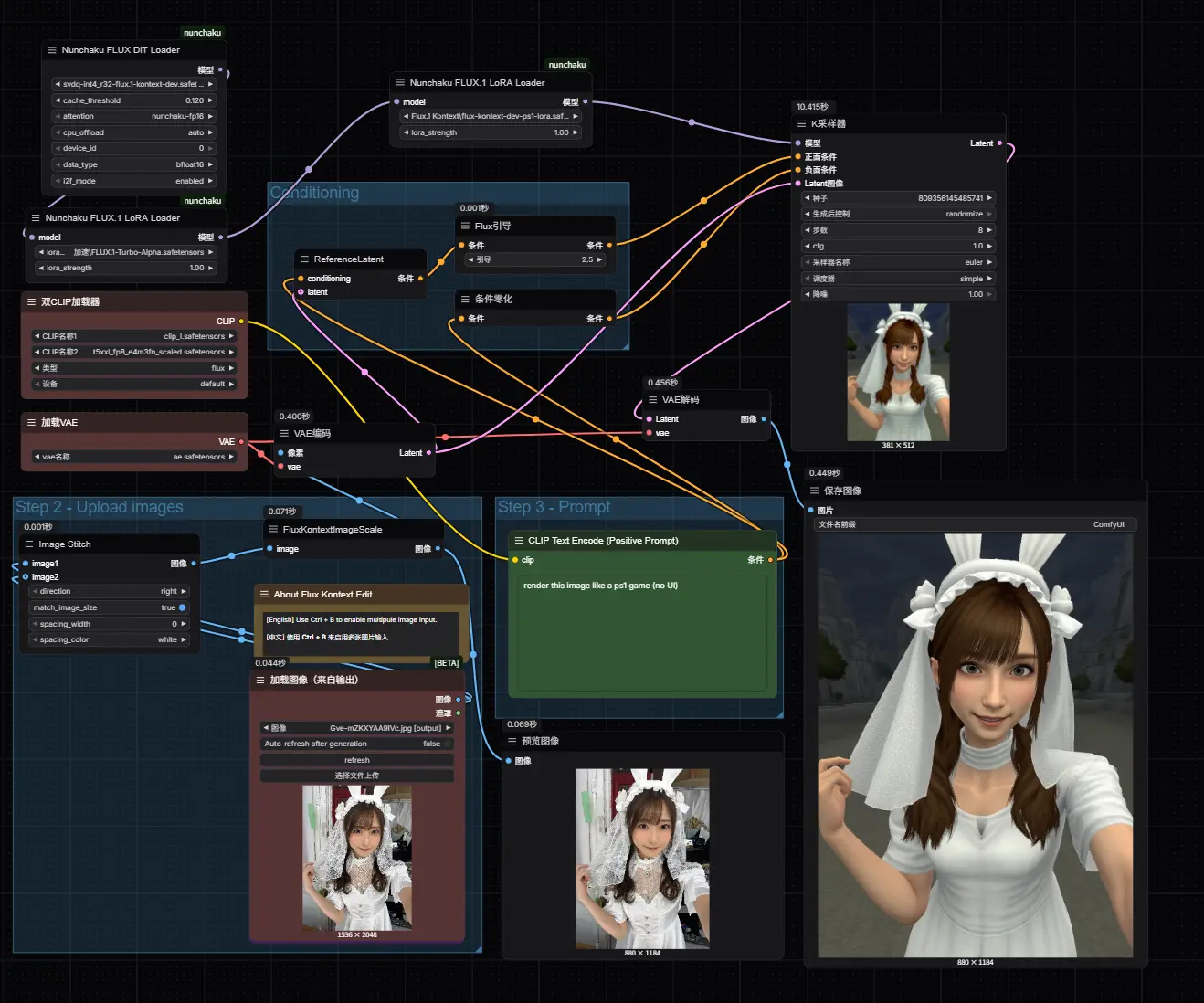Click the menu icon on Nunchaku FLUX DiT Loader
This screenshot has height=1003, width=1204.
pos(52,50)
